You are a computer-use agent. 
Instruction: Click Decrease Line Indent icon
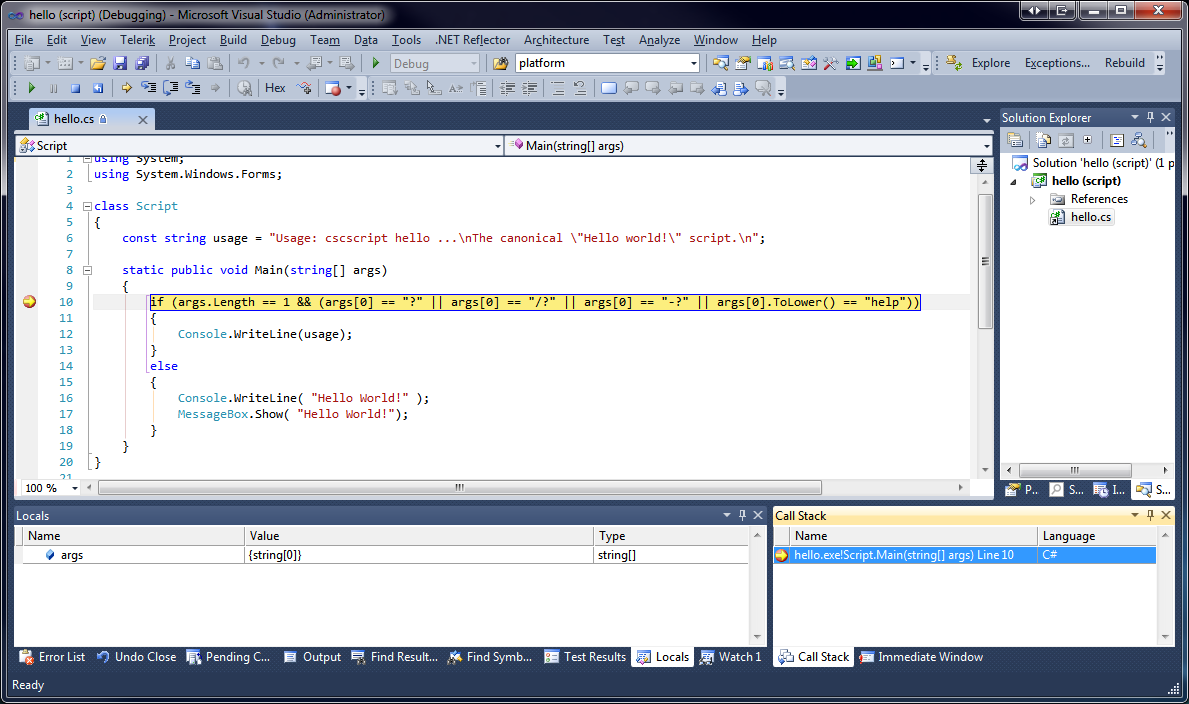[507, 88]
